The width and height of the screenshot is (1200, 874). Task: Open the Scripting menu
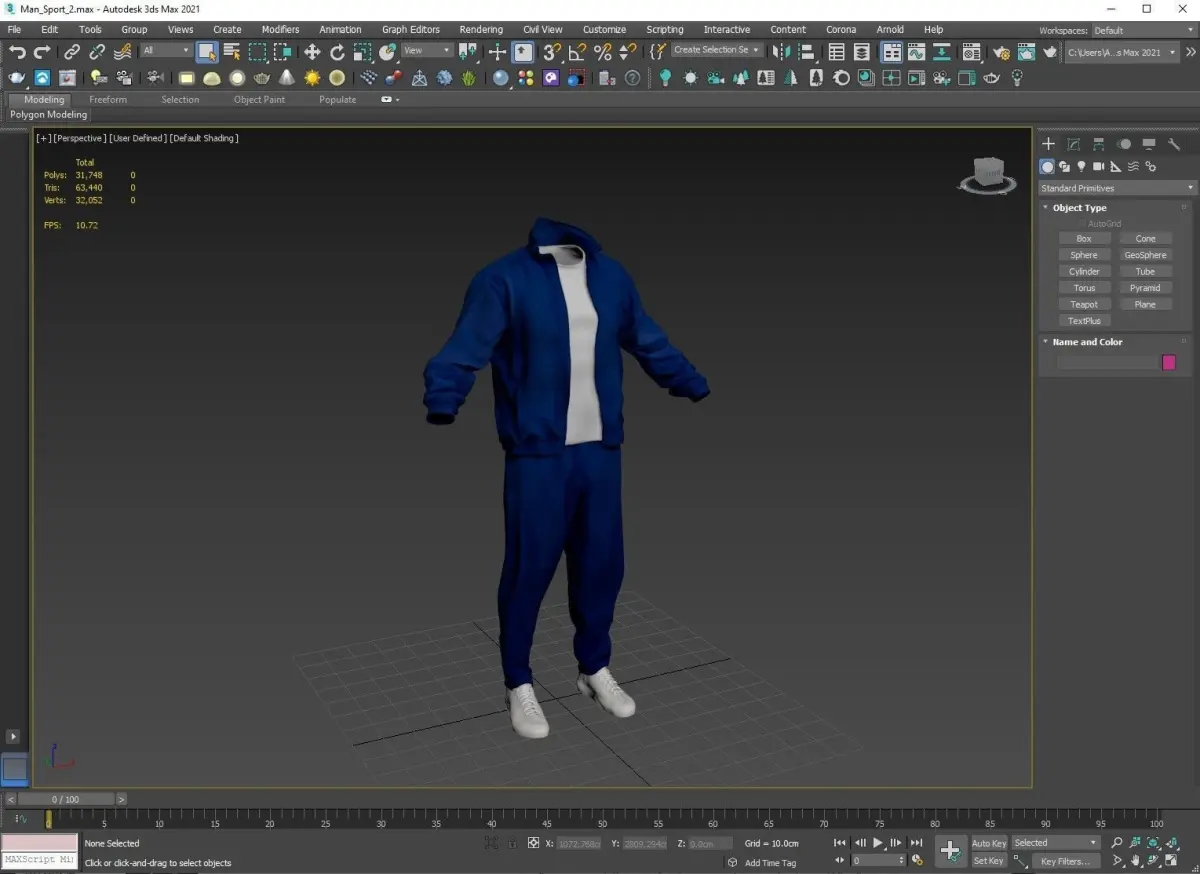665,30
